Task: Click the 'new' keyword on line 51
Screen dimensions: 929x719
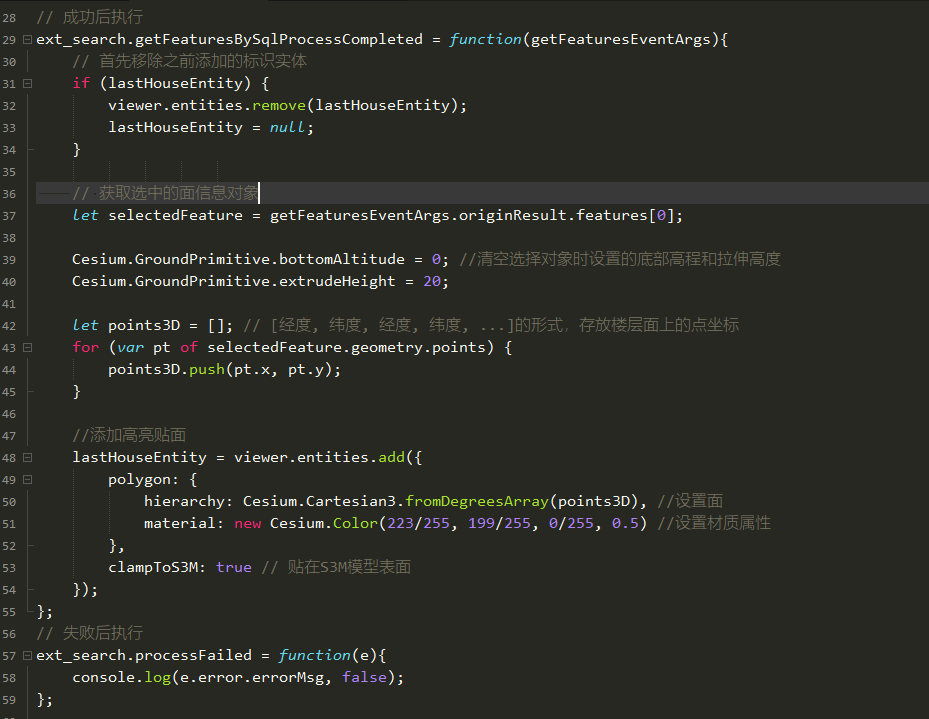Action: (248, 524)
